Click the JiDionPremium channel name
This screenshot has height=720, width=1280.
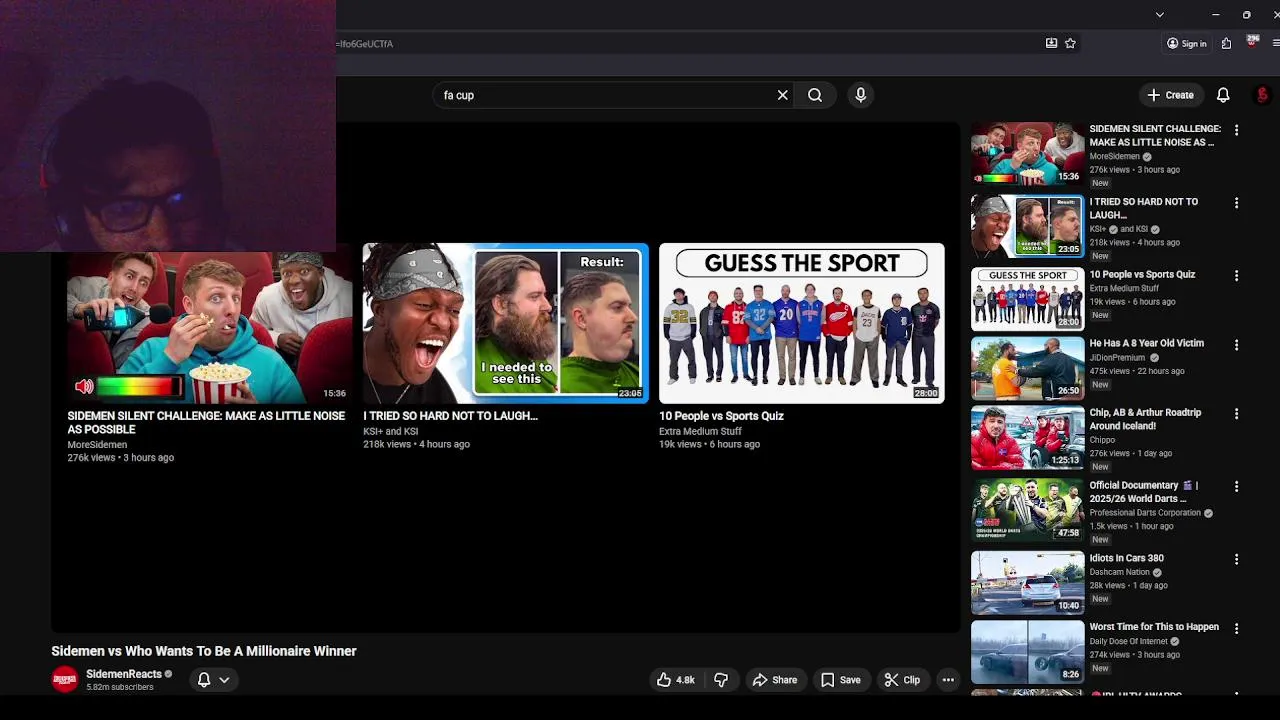pyautogui.click(x=1117, y=357)
